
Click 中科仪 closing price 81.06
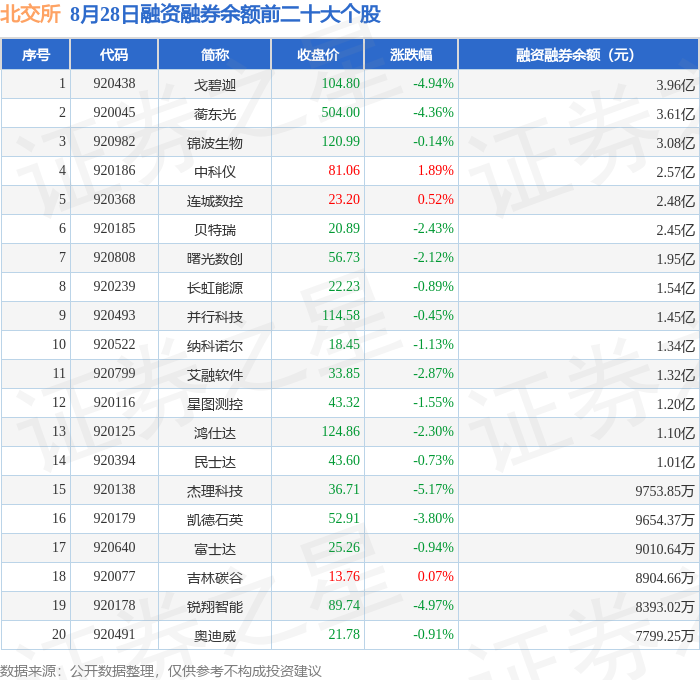tap(344, 170)
